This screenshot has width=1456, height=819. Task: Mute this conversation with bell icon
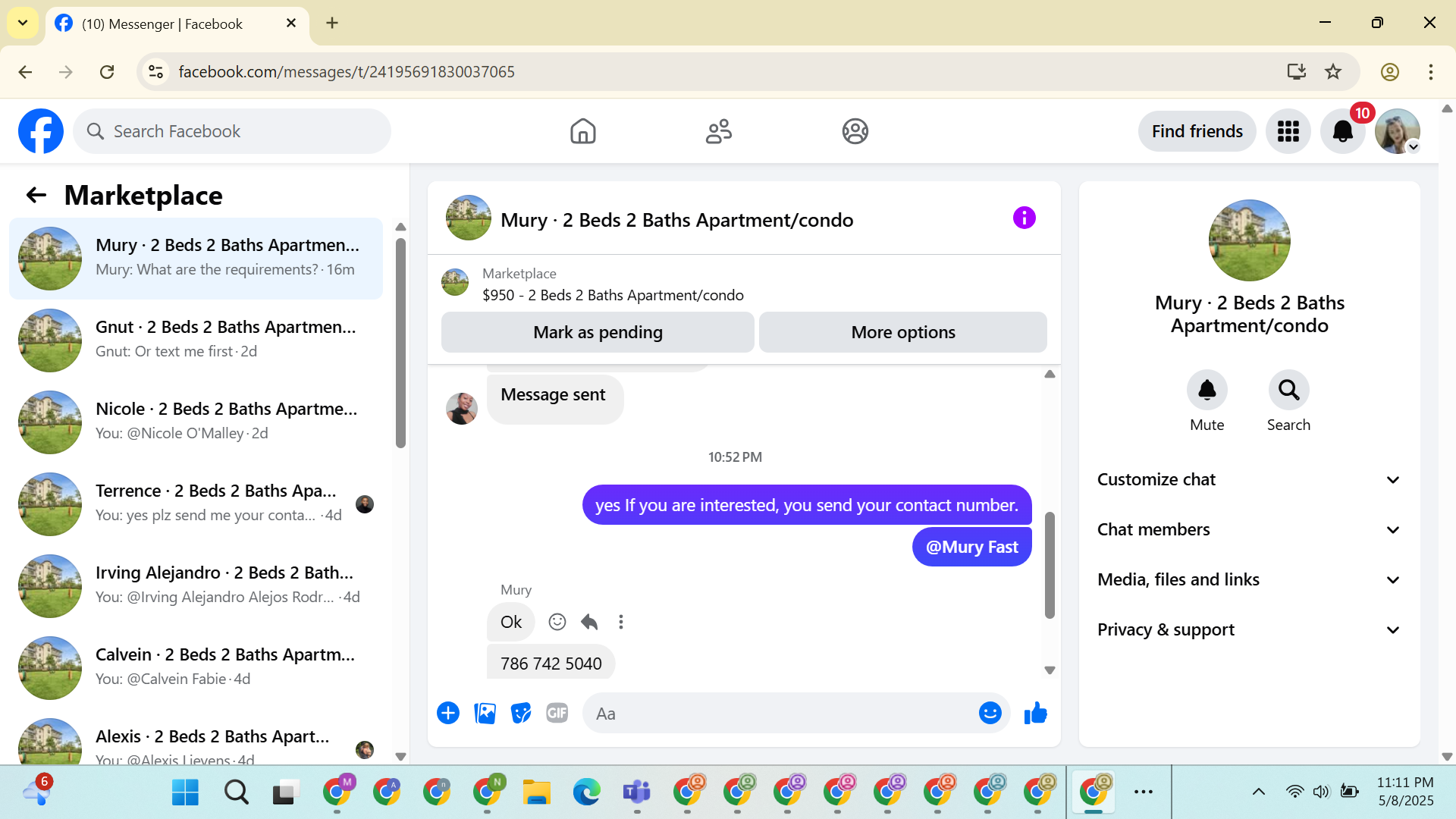pyautogui.click(x=1207, y=390)
